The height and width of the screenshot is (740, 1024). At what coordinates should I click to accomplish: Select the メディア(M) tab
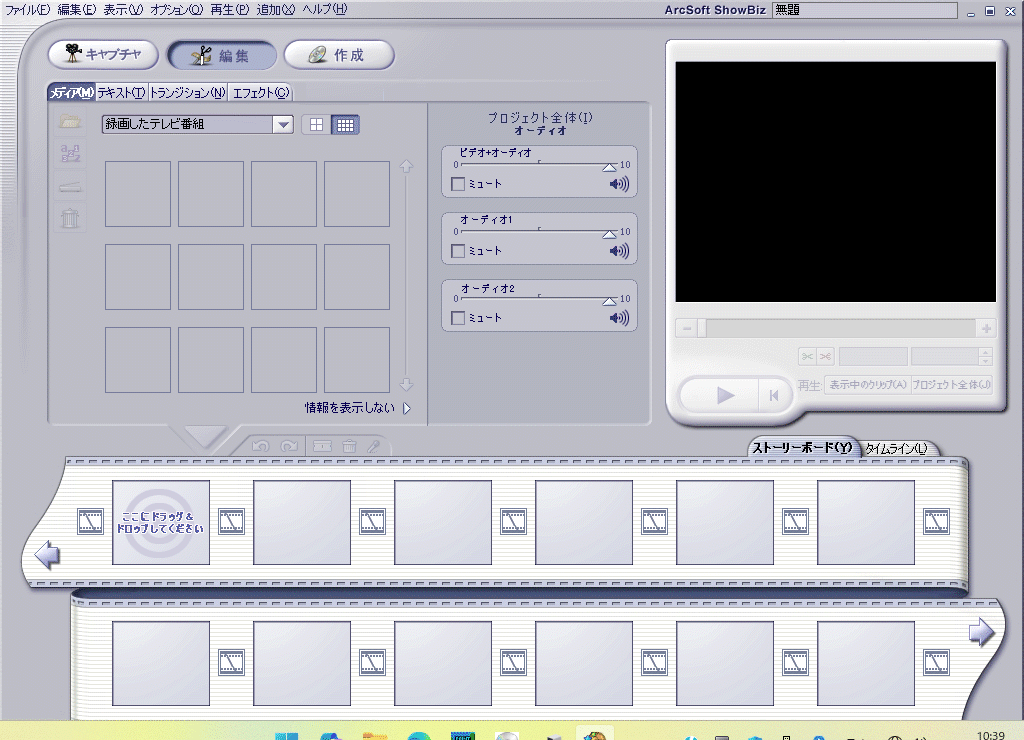pyautogui.click(x=71, y=93)
